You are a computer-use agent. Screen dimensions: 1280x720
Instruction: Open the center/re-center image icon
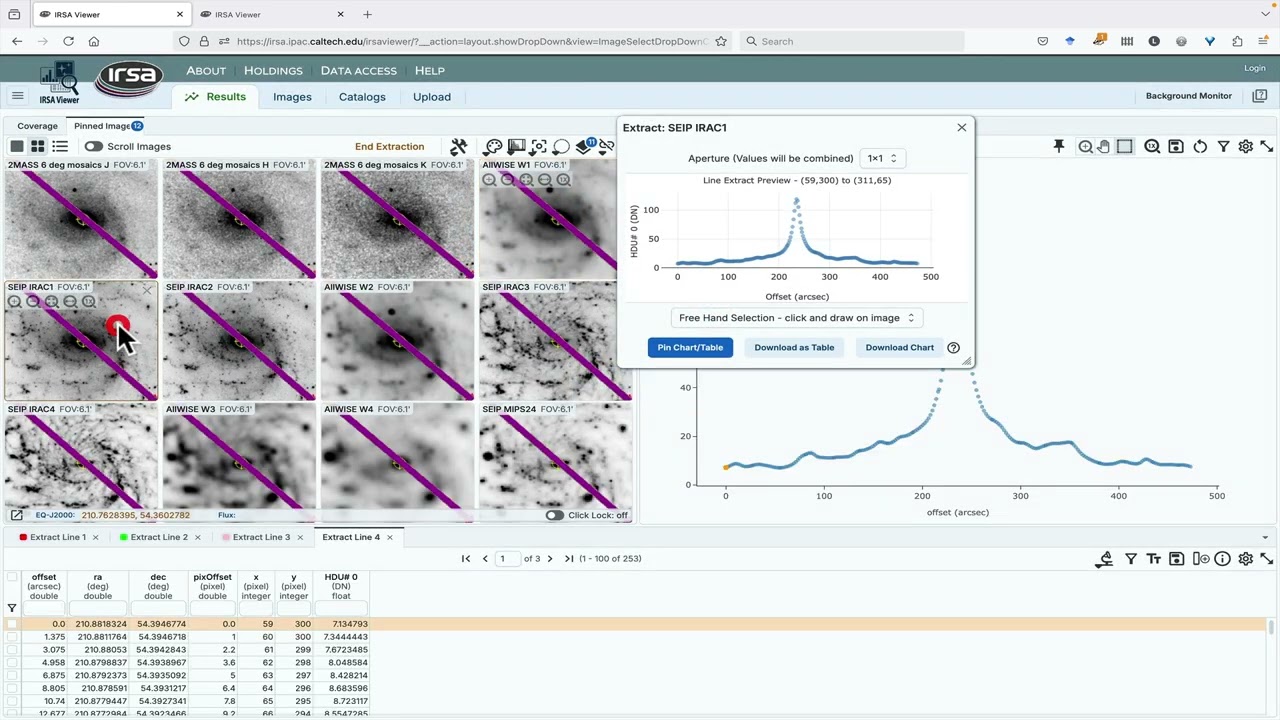[539, 147]
